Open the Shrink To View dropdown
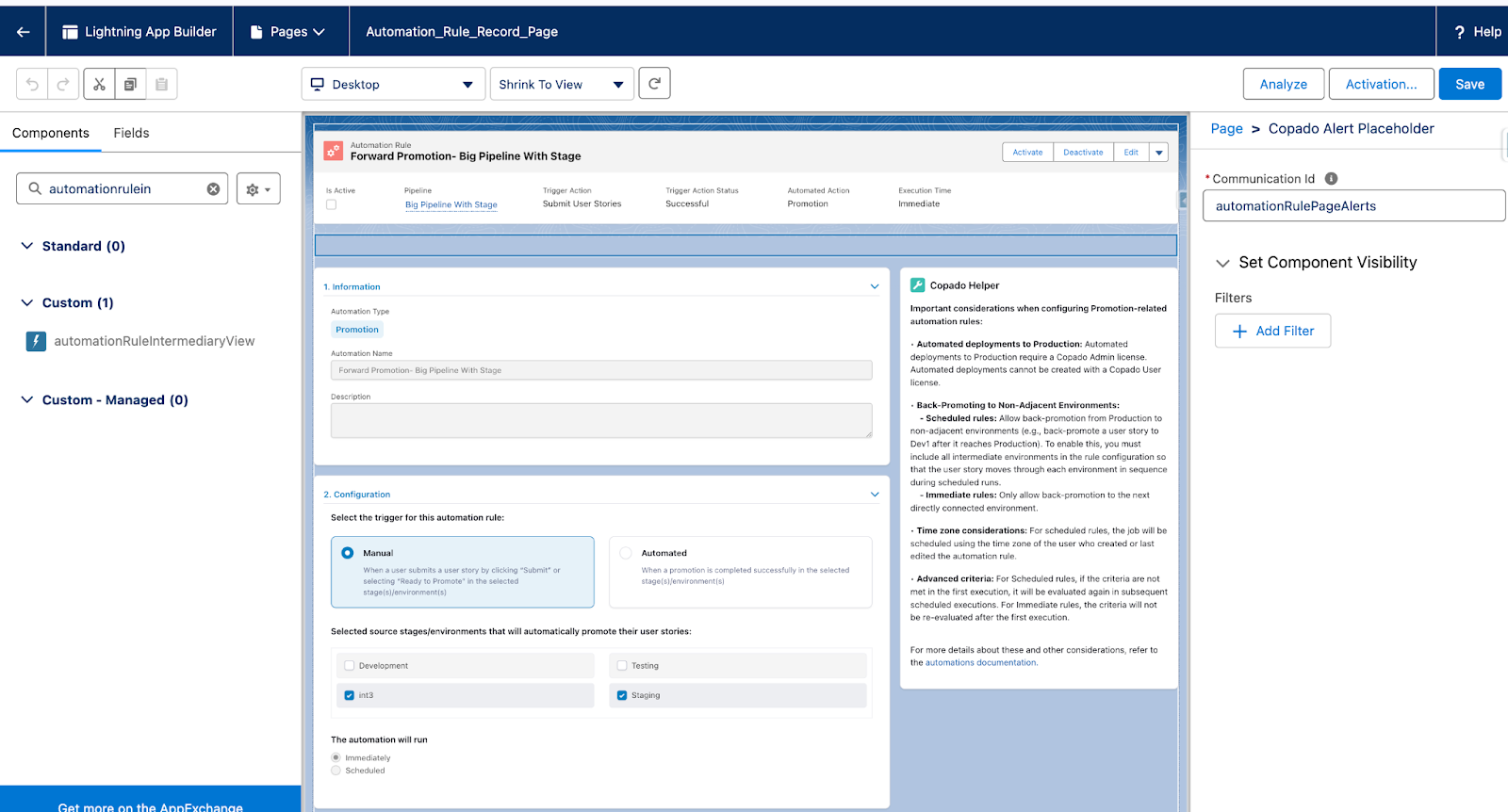 (x=562, y=84)
